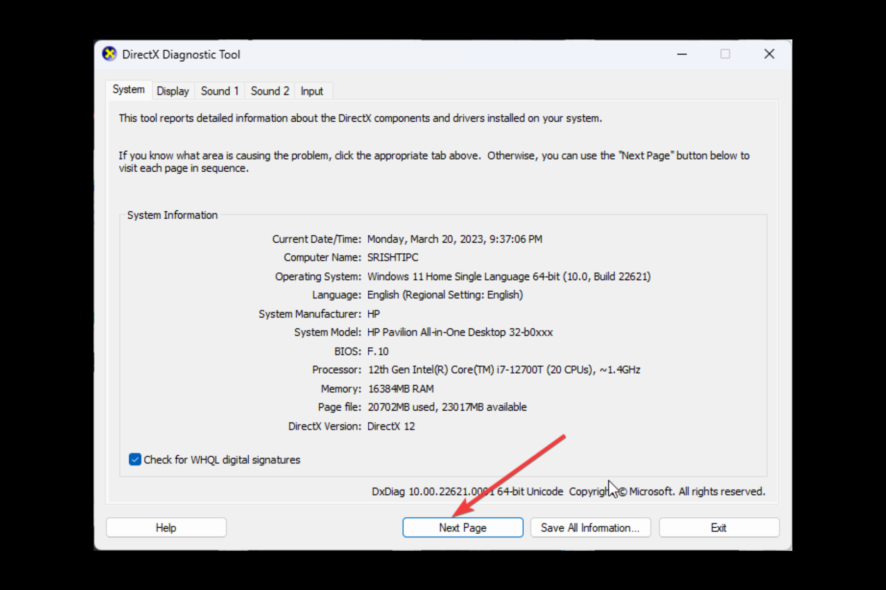Click the HP Pavilion All-in-One Desktop model value
Screen dimensions: 886x590
coord(460,332)
